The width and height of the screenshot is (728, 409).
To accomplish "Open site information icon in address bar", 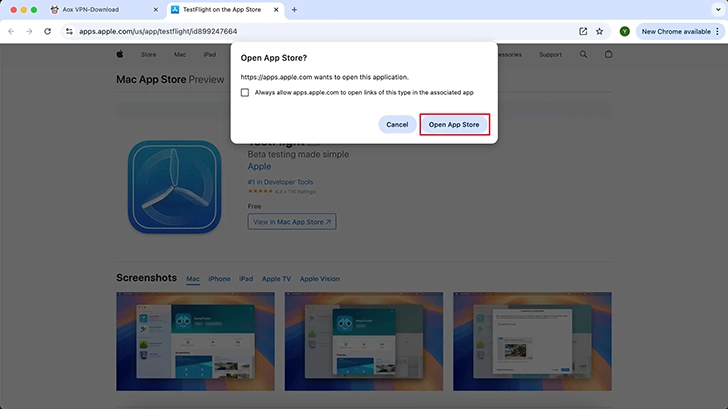I will tap(69, 31).
